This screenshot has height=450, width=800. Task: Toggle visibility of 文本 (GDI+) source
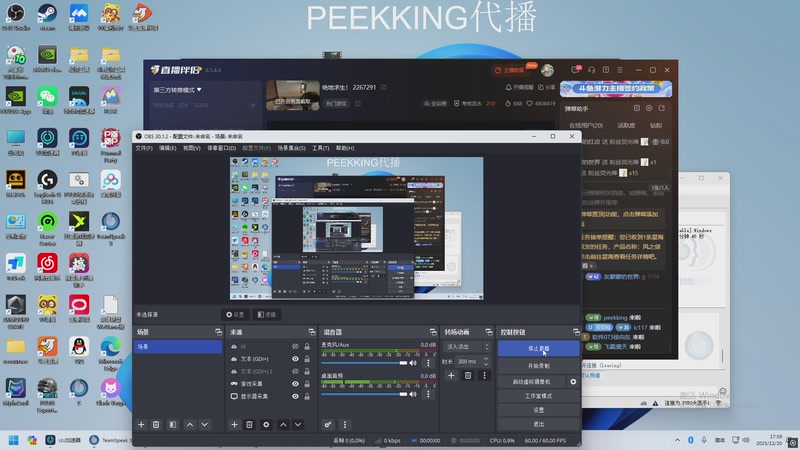click(295, 359)
